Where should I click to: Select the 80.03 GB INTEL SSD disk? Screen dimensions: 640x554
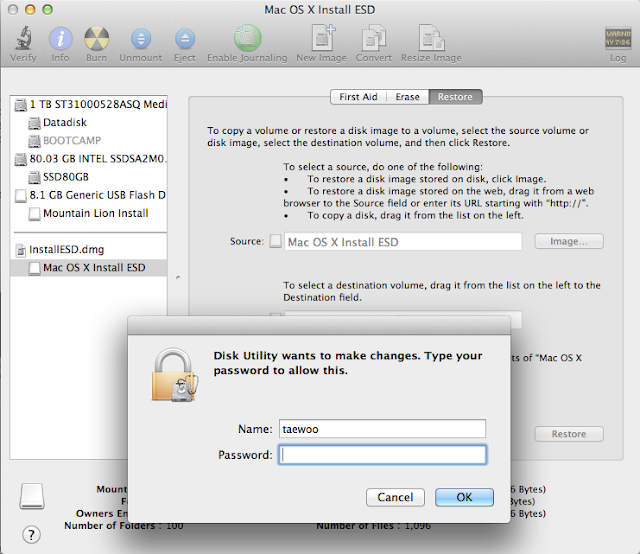(90, 158)
